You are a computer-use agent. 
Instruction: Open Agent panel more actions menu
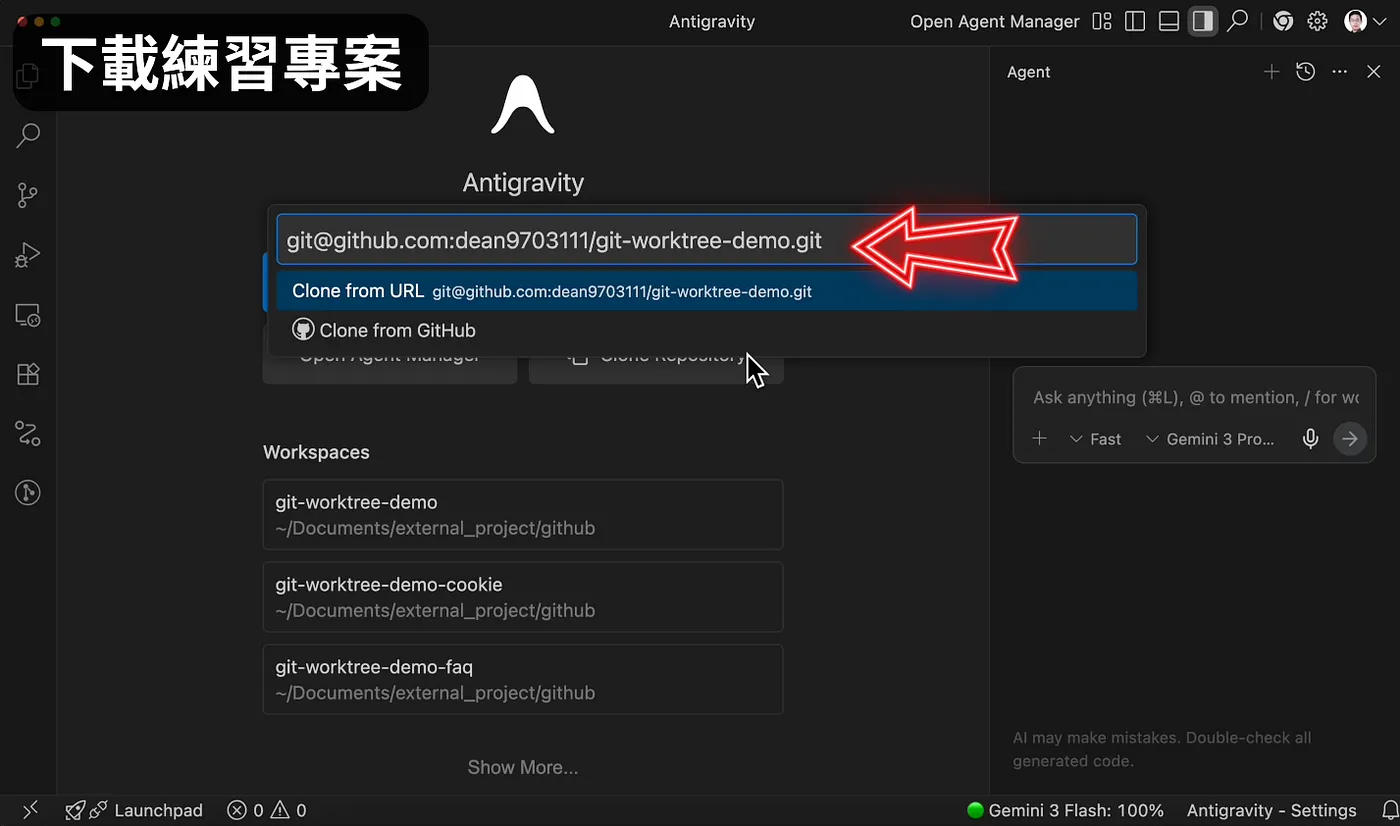point(1340,72)
